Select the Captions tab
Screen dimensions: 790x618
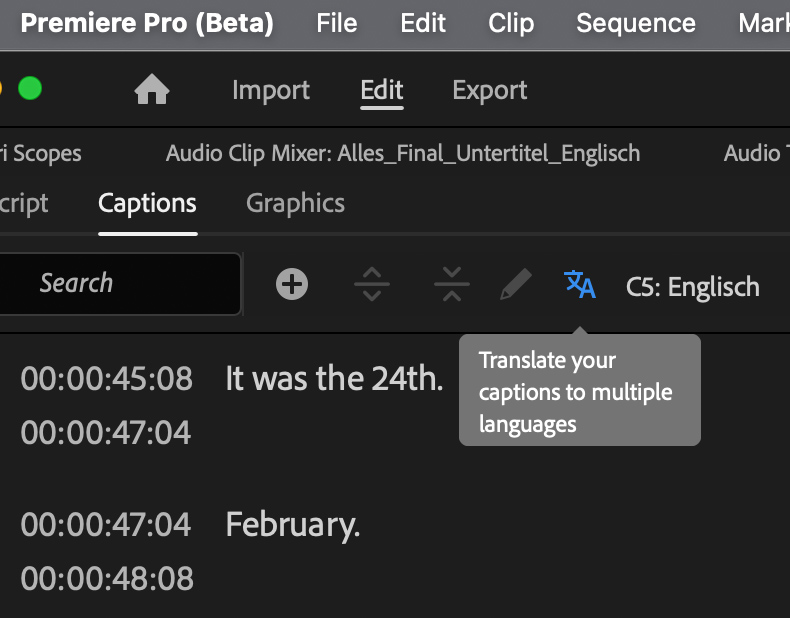click(148, 204)
